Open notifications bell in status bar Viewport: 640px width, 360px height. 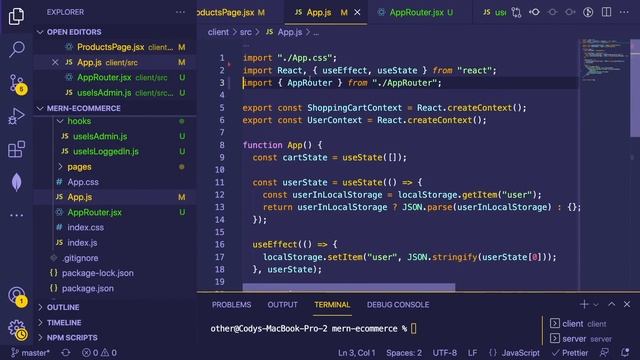click(x=624, y=353)
